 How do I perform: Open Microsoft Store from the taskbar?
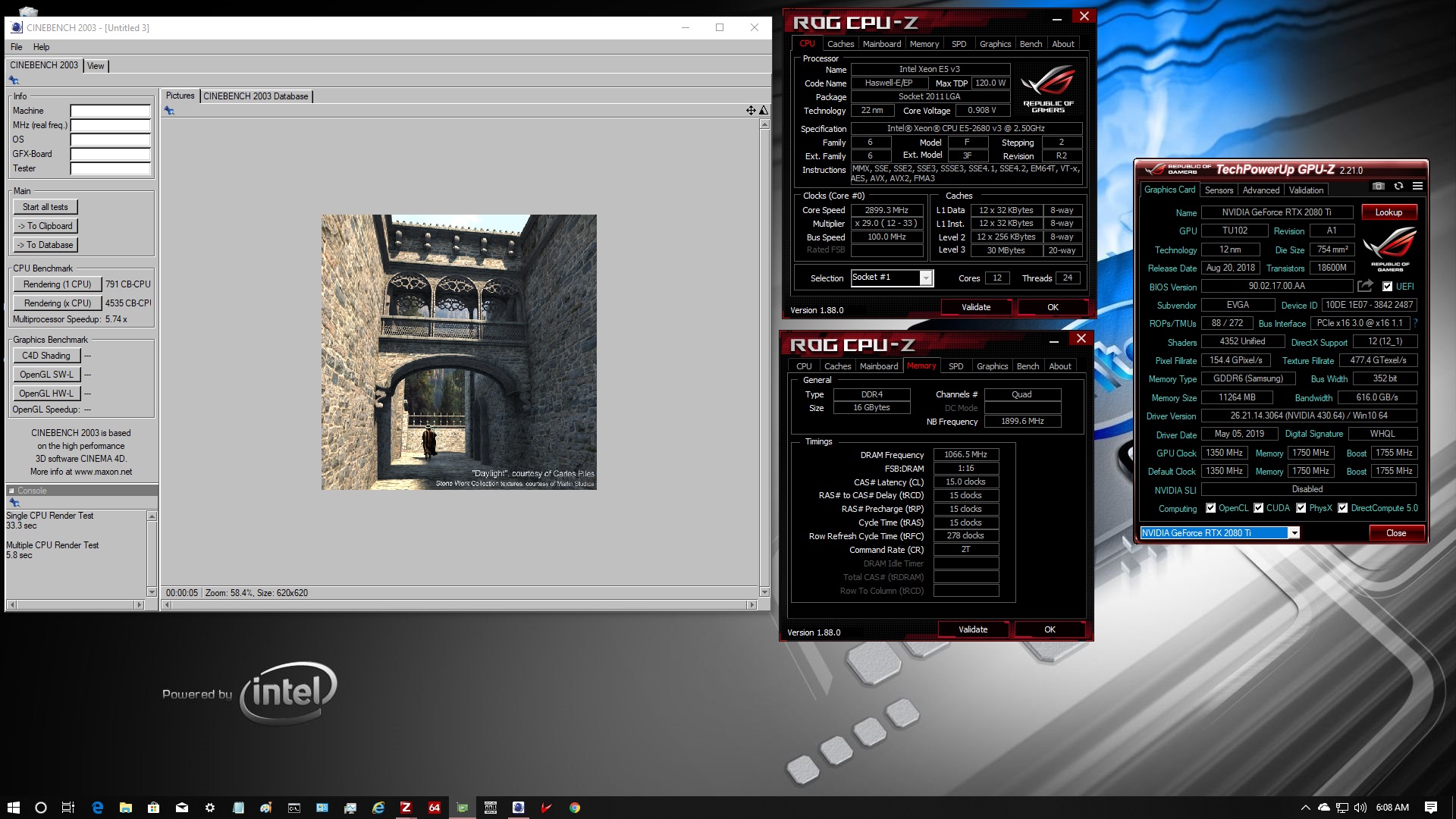point(153,808)
